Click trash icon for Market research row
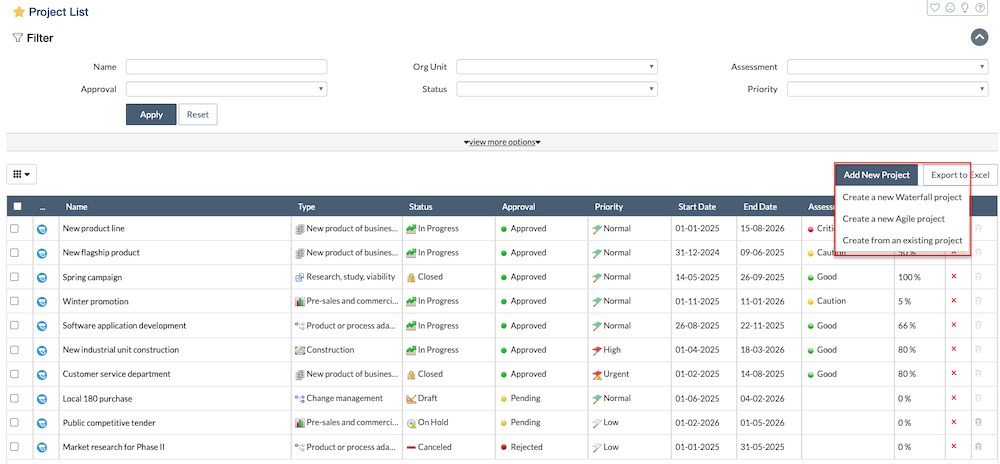 tap(978, 447)
